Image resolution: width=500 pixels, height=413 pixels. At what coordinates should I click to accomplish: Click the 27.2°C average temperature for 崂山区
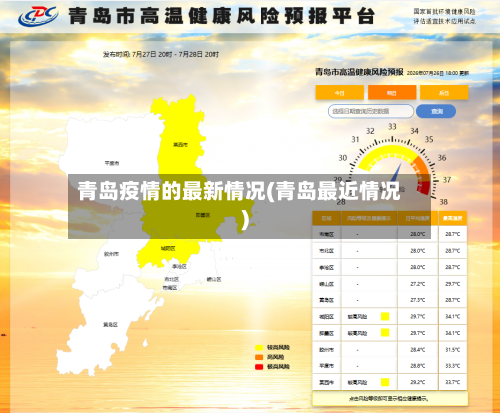(418, 284)
